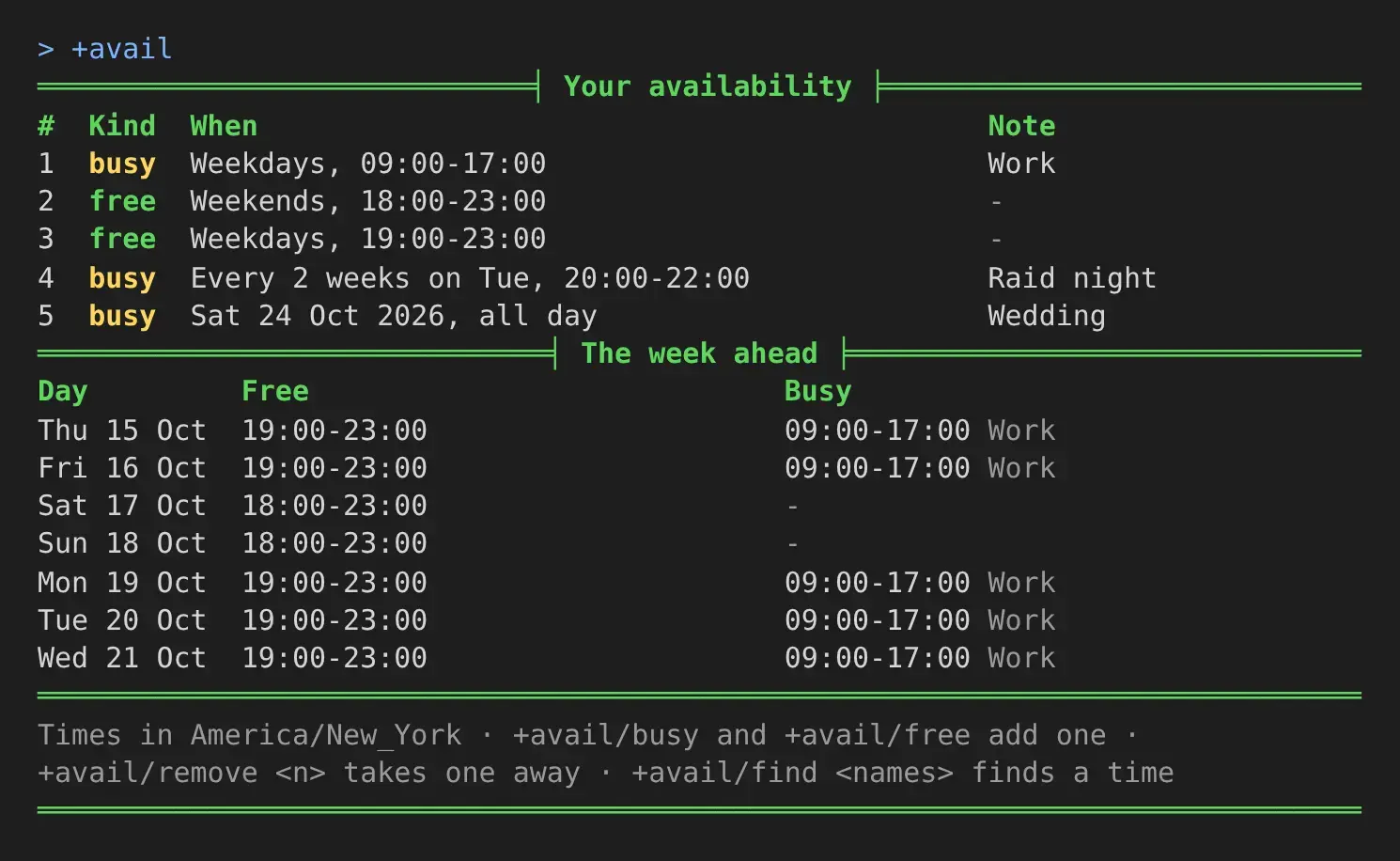This screenshot has width=1400, height=861.
Task: Click 'The week ahead' section title
Action: (699, 353)
